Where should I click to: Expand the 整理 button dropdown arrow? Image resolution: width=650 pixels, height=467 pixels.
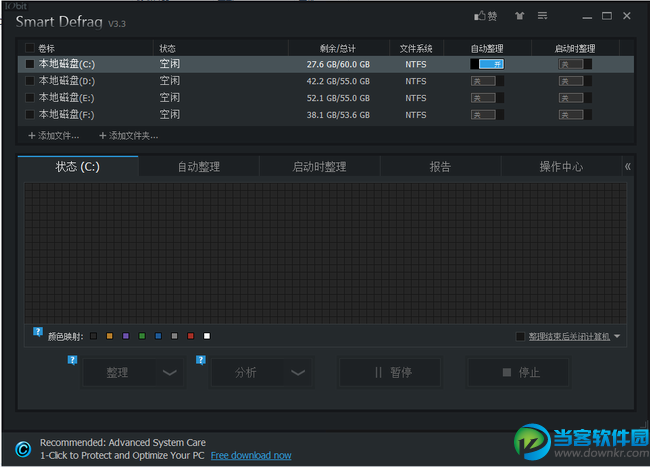[170, 373]
